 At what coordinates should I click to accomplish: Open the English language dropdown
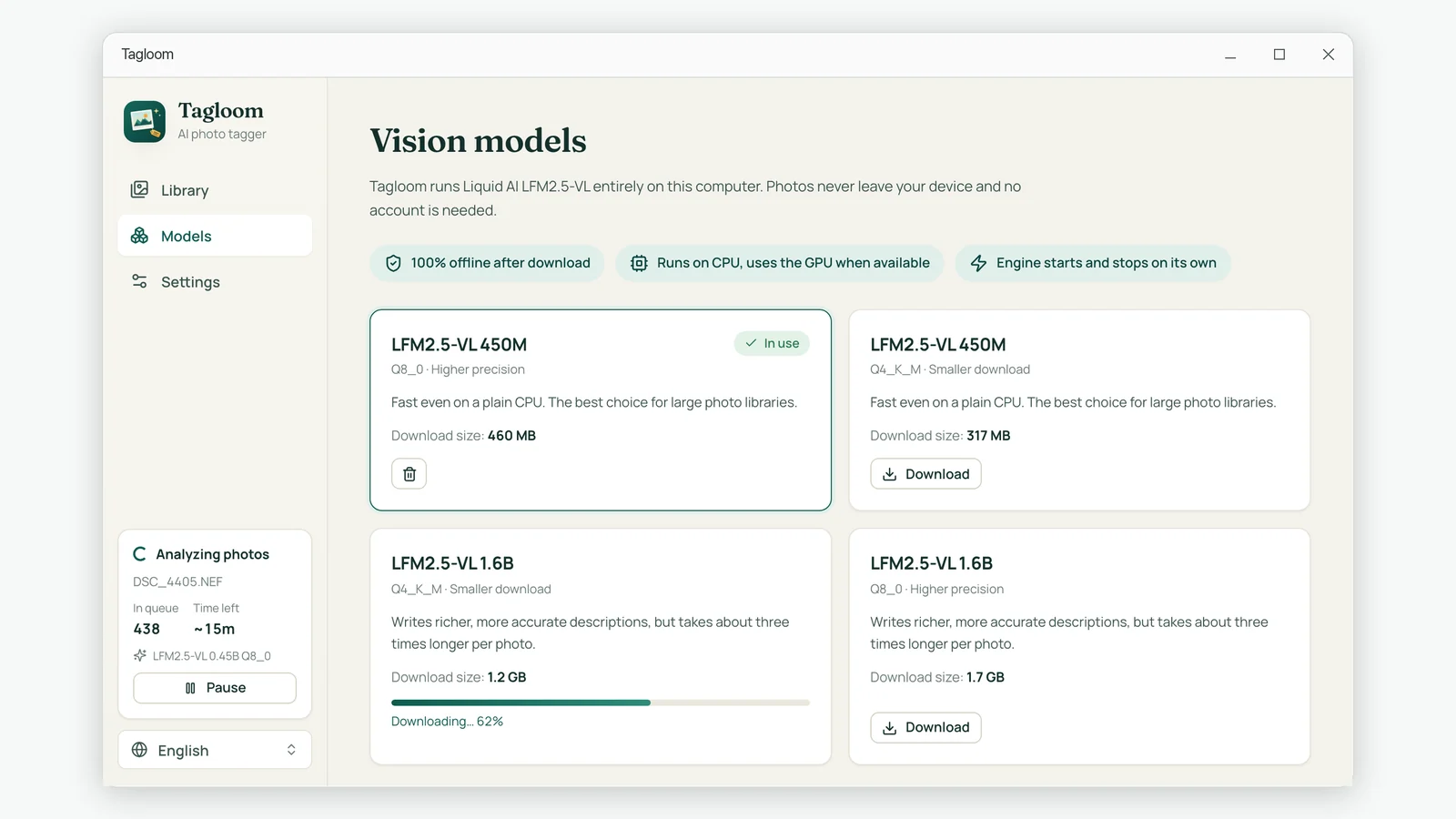coord(215,750)
